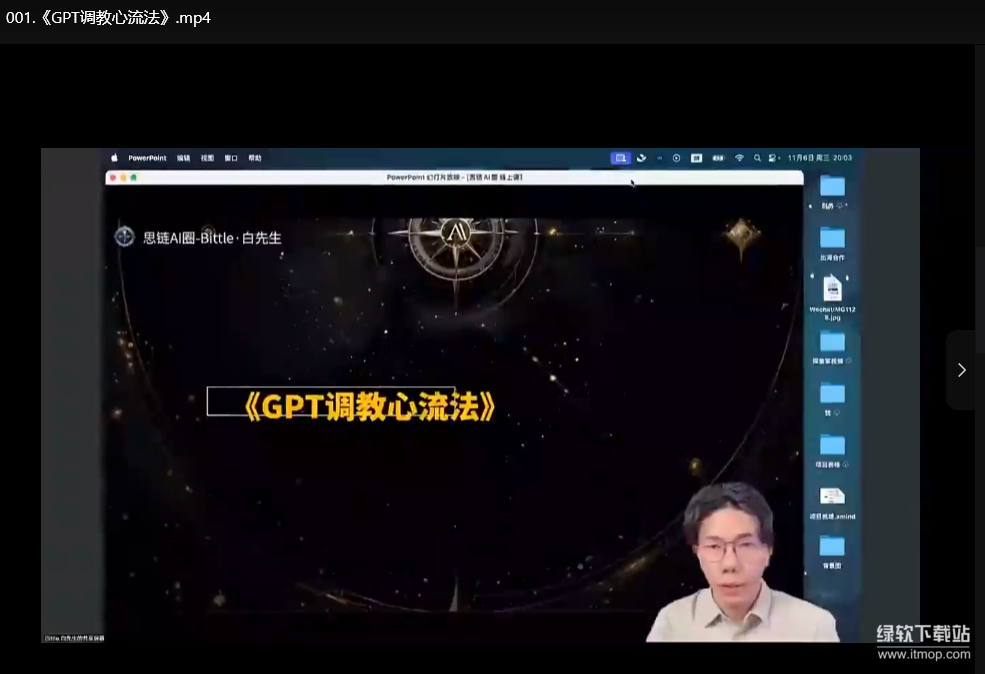
Task: Open the 视图 menu in the menu bar
Action: tap(207, 158)
